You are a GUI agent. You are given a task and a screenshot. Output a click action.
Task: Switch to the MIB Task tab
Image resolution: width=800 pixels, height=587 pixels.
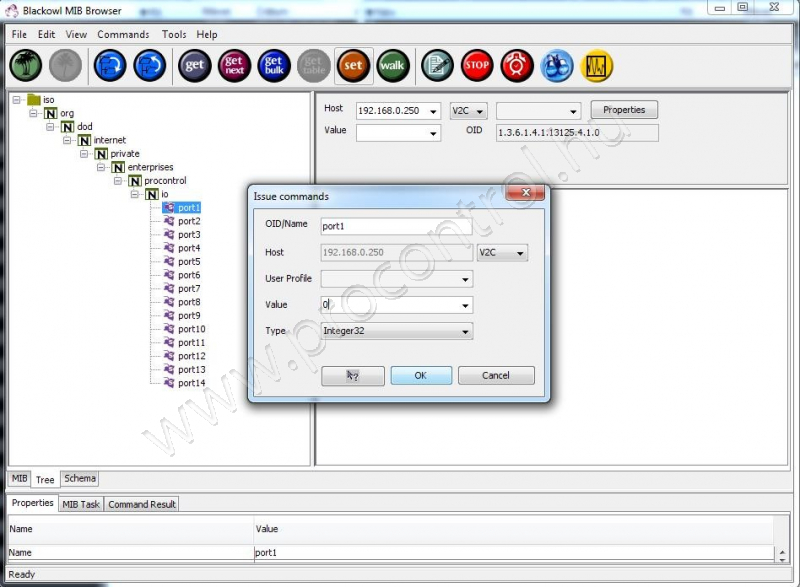81,504
